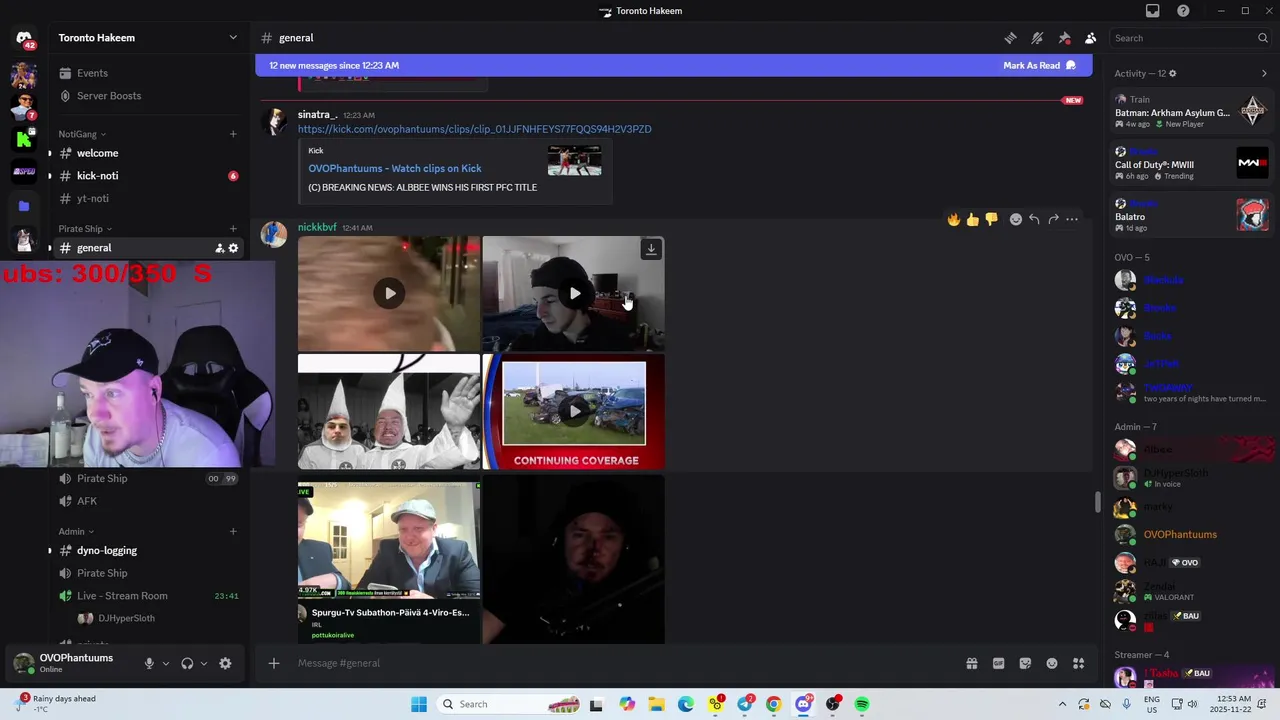This screenshot has height=720, width=1280.
Task: Toggle microphone mute in the user panel
Action: pyautogui.click(x=149, y=663)
